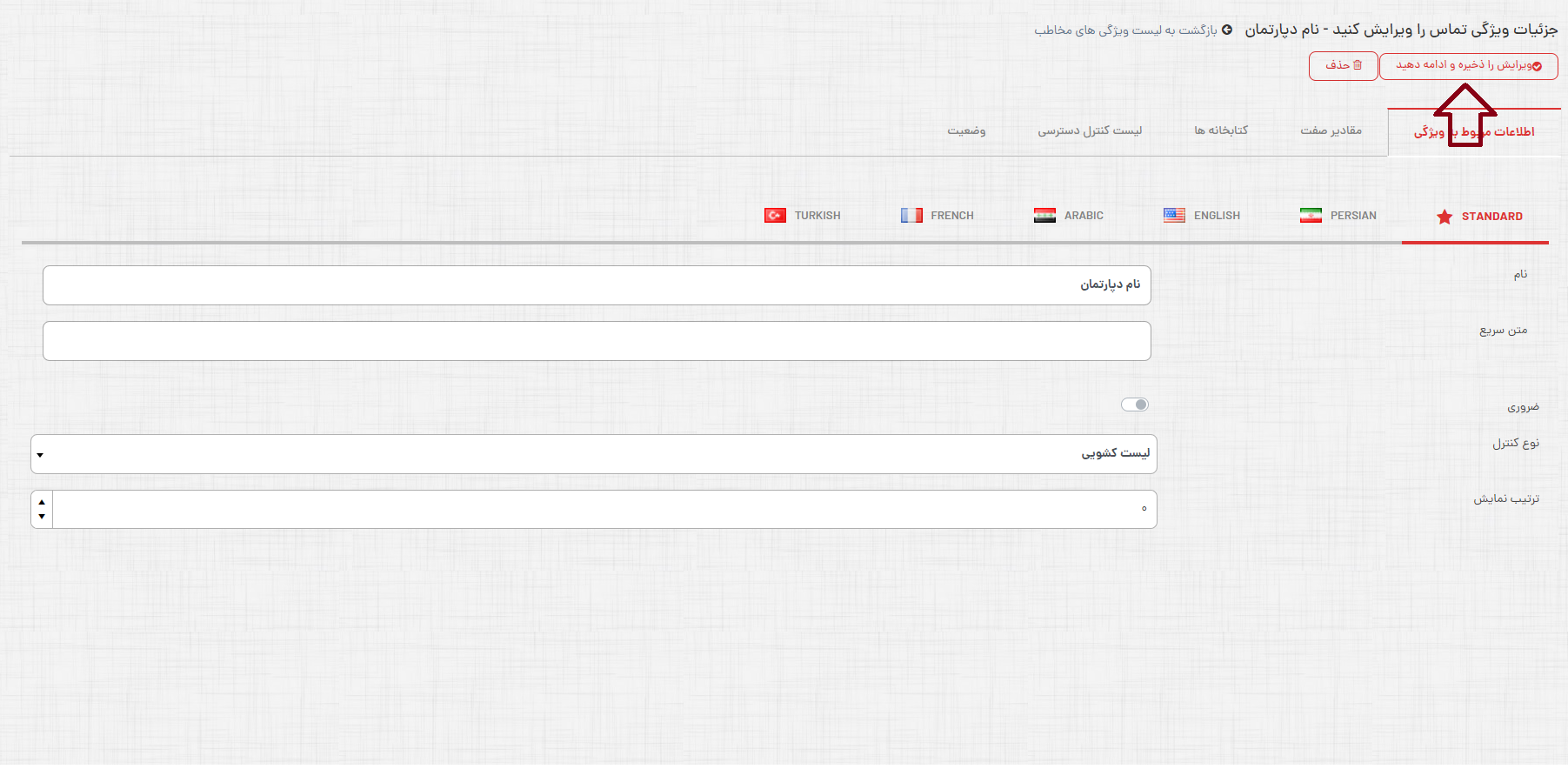
Task: Switch to the مقادیر صفت tab
Action: coord(1331,130)
